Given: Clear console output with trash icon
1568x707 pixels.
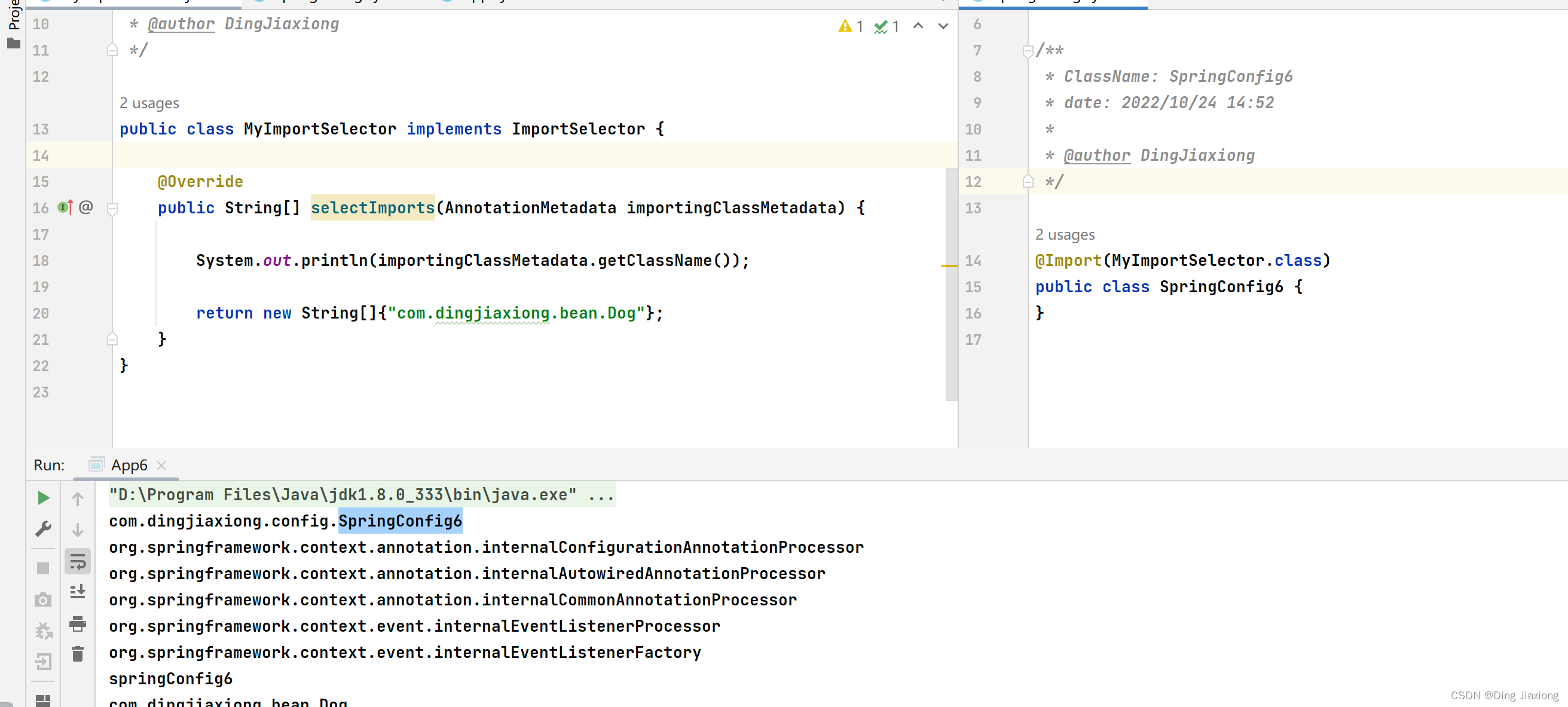Looking at the screenshot, I should click(x=78, y=654).
